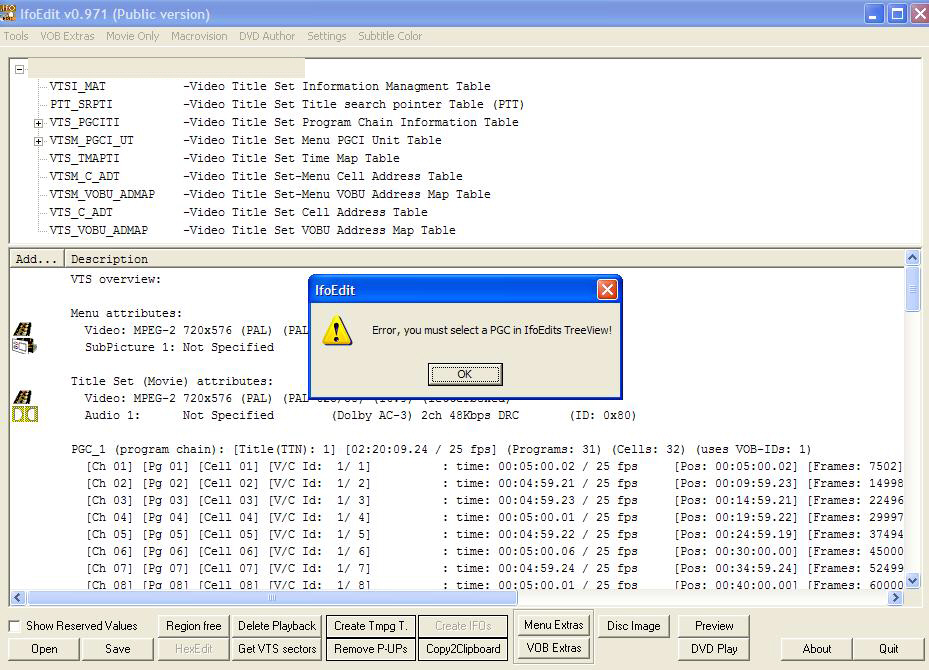Click the Preview button
This screenshot has width=929, height=670.
714,626
